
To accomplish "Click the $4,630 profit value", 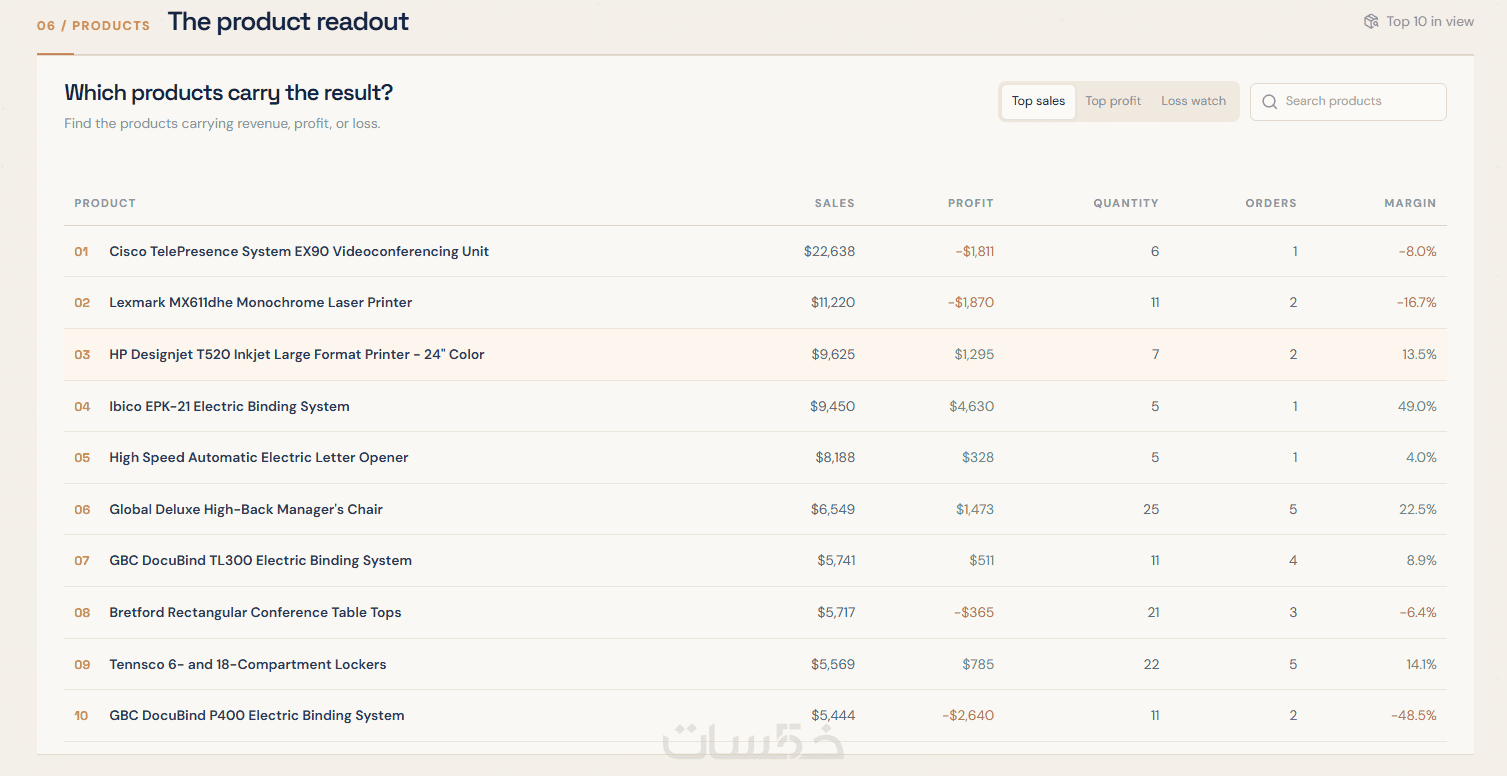I will click(972, 407).
